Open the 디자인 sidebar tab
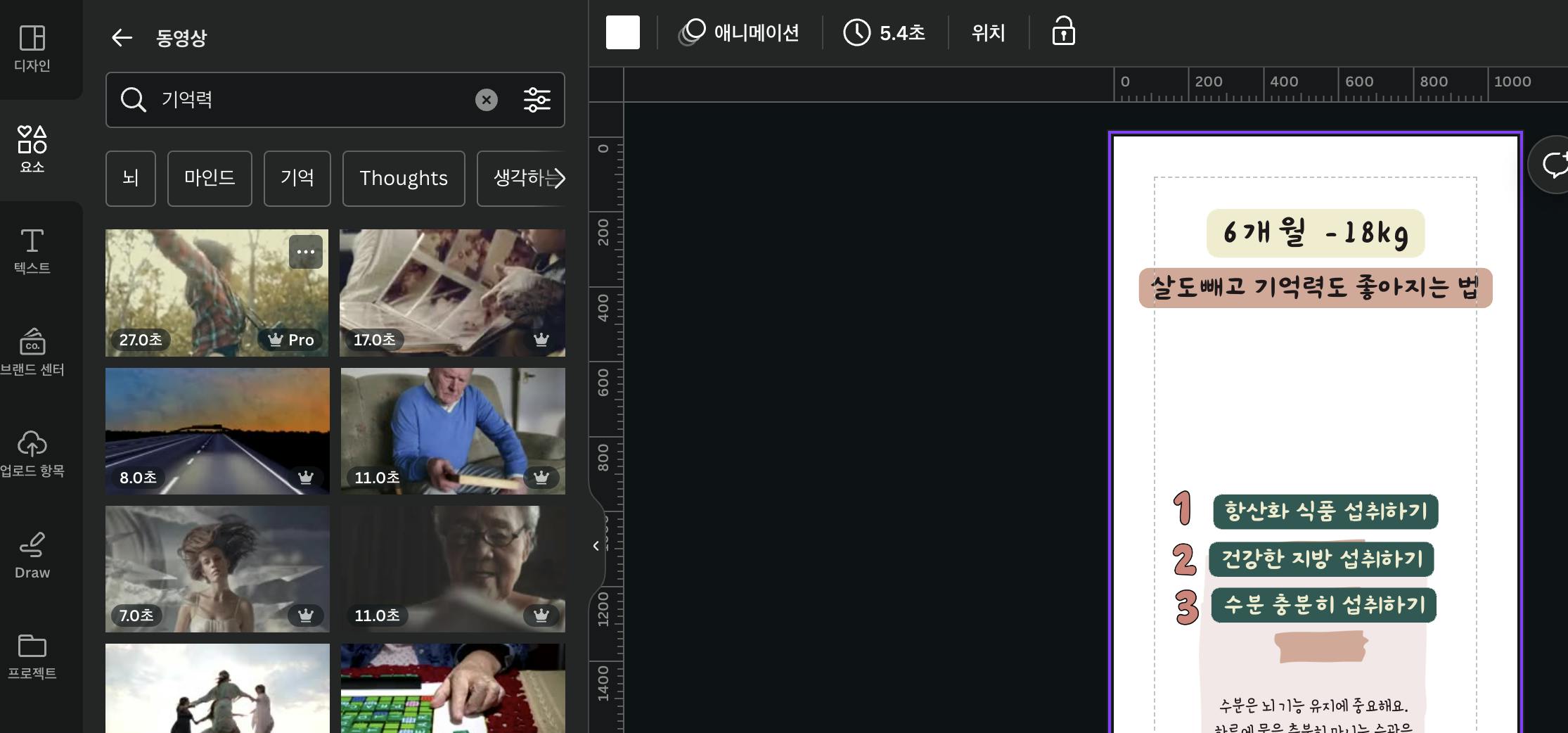The width and height of the screenshot is (1568, 733). click(32, 49)
